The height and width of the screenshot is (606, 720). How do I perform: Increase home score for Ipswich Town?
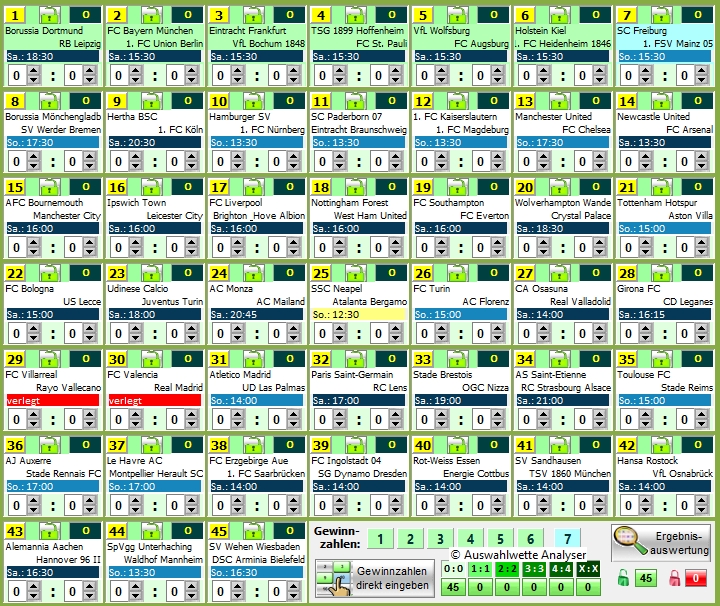pyautogui.click(x=135, y=242)
